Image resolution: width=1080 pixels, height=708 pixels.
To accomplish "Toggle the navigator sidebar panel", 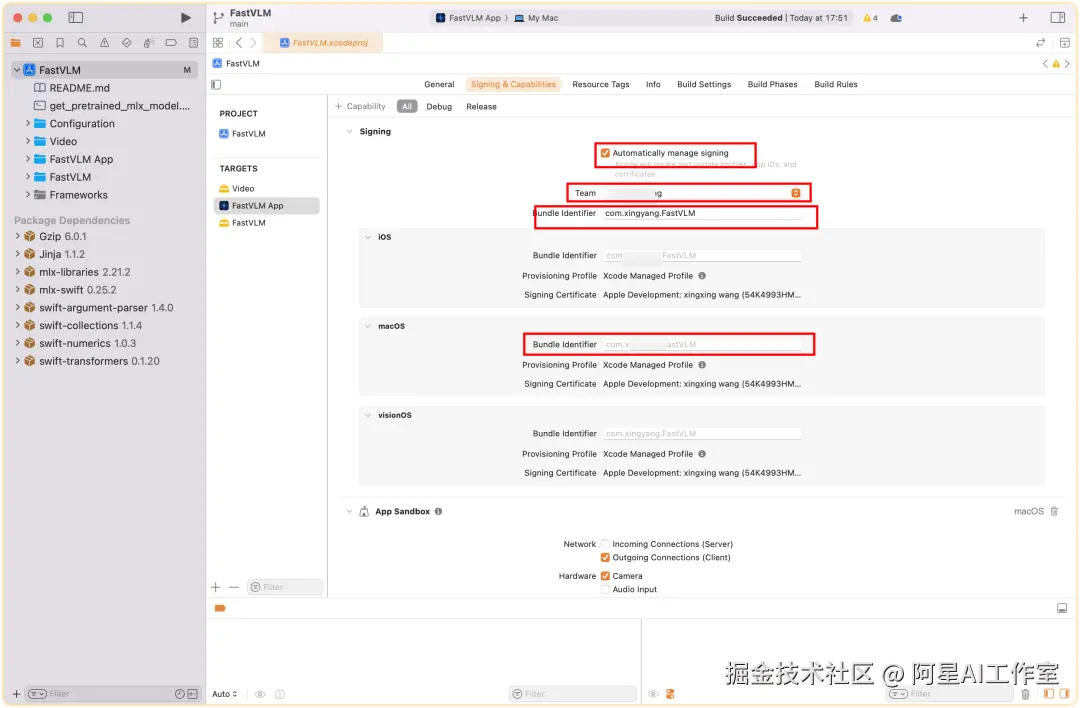I will [x=76, y=18].
